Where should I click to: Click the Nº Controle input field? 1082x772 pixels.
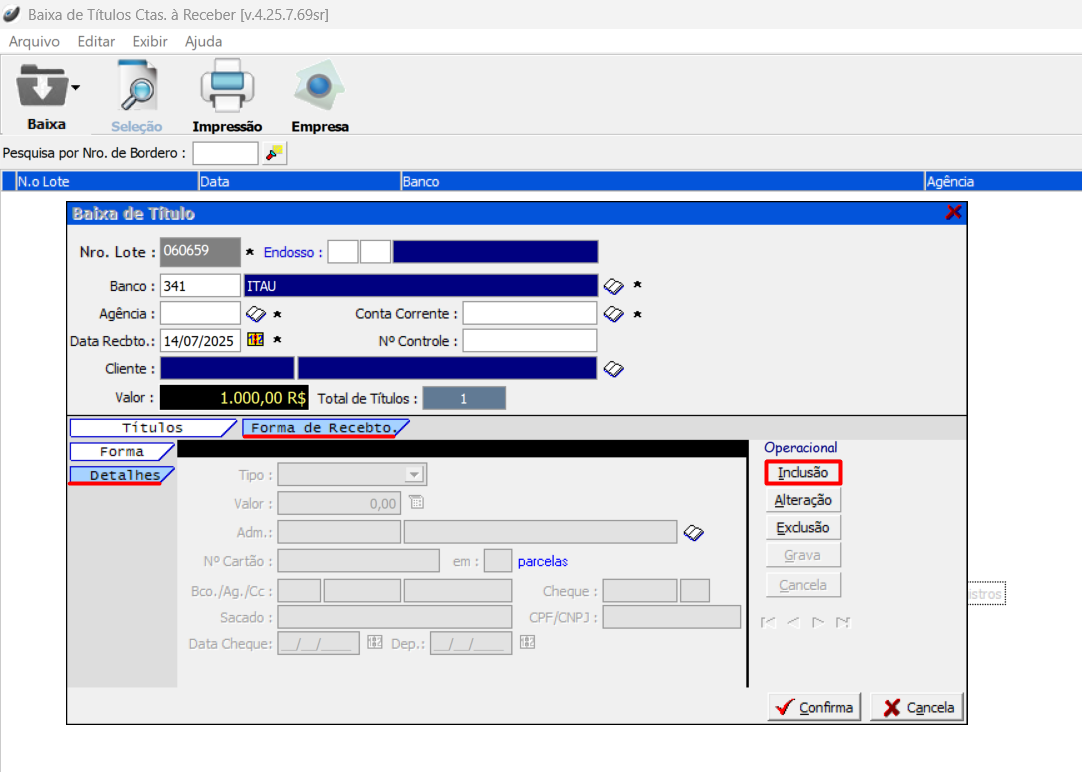tap(529, 341)
